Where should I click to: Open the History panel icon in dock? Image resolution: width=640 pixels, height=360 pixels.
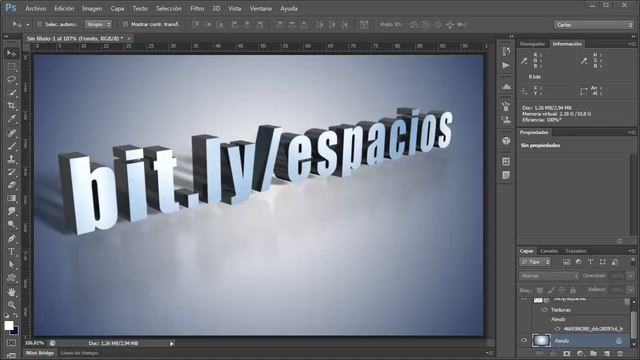[506, 51]
